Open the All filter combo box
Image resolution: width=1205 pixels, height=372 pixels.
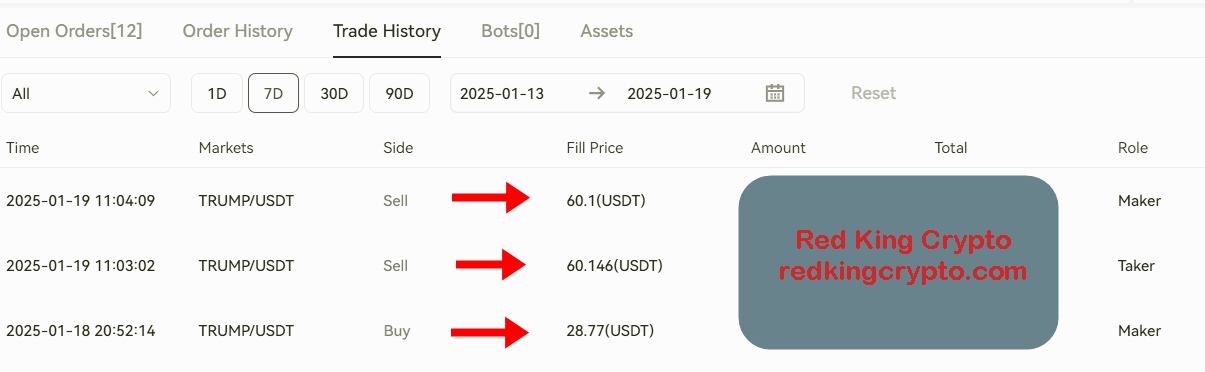pos(86,93)
